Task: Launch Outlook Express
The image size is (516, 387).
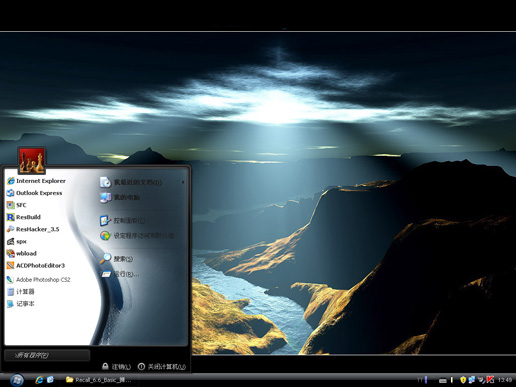Action: click(34, 193)
